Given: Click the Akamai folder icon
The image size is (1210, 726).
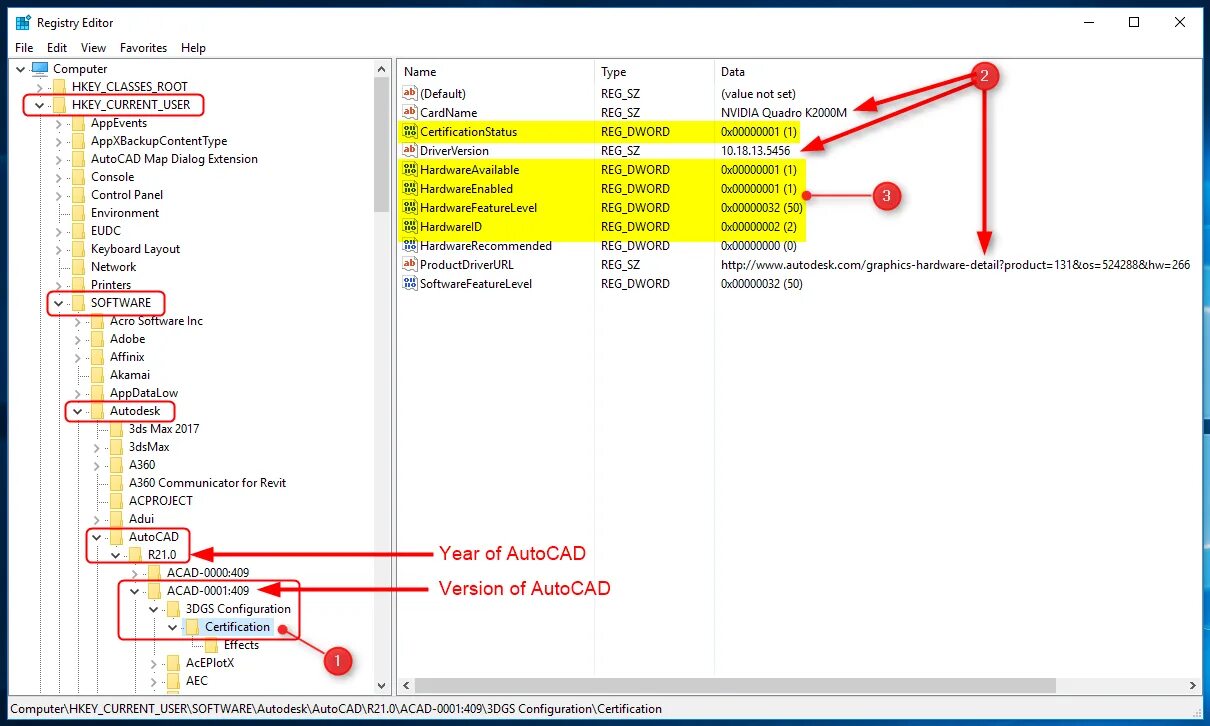Looking at the screenshot, I should coord(98,375).
